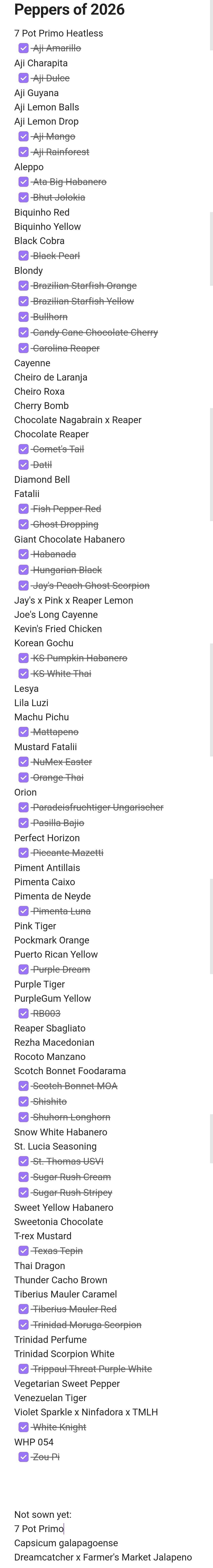Click the Capsicum galapagoense line
Screen dimensions: 213x1568
[66, 1543]
